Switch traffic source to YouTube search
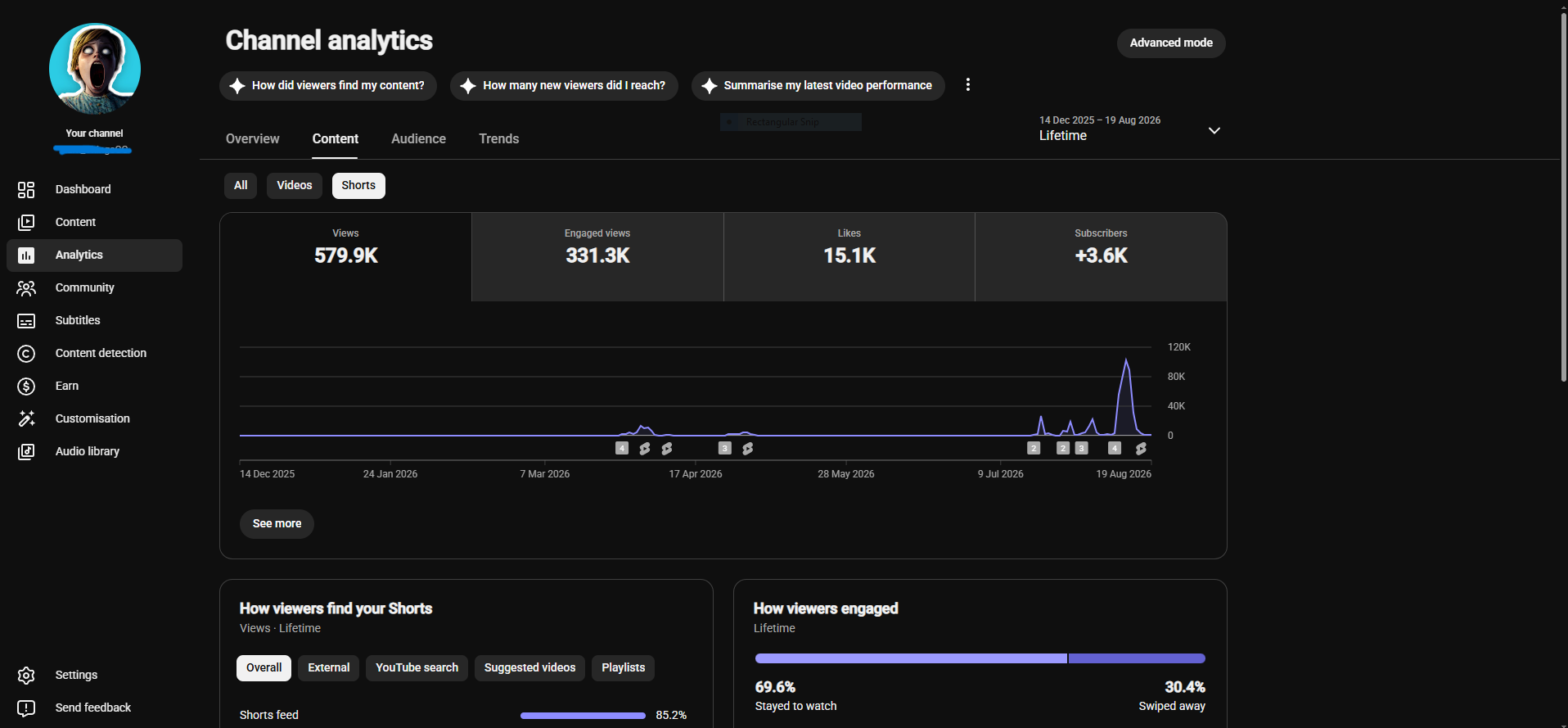The height and width of the screenshot is (728, 1568). click(x=417, y=668)
